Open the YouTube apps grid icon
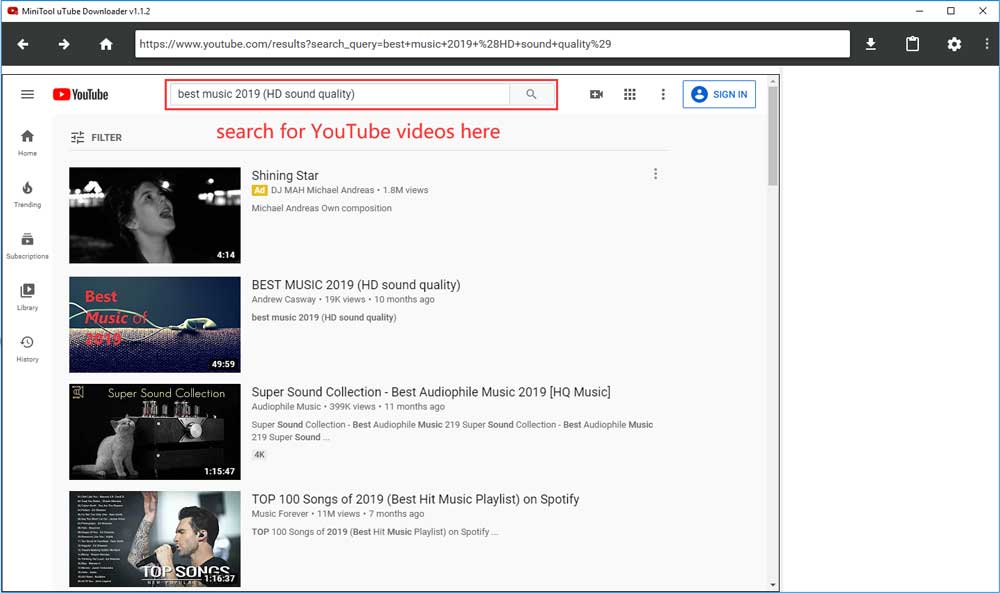This screenshot has height=593, width=1000. (x=629, y=94)
